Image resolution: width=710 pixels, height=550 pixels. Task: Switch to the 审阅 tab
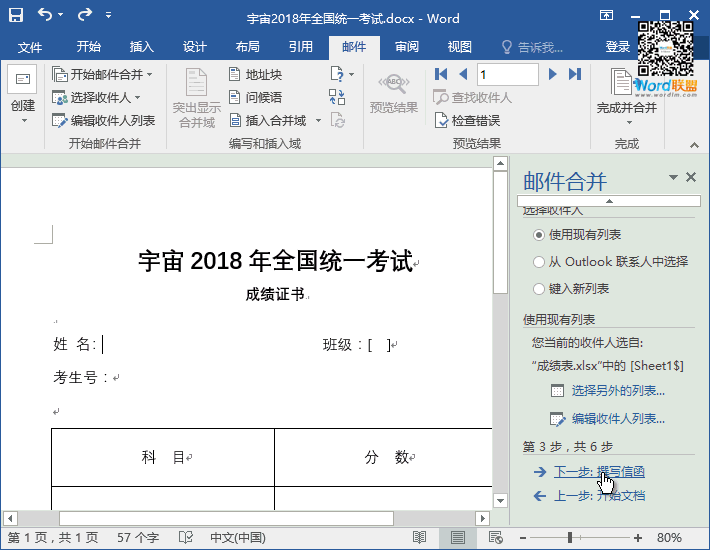click(x=407, y=47)
